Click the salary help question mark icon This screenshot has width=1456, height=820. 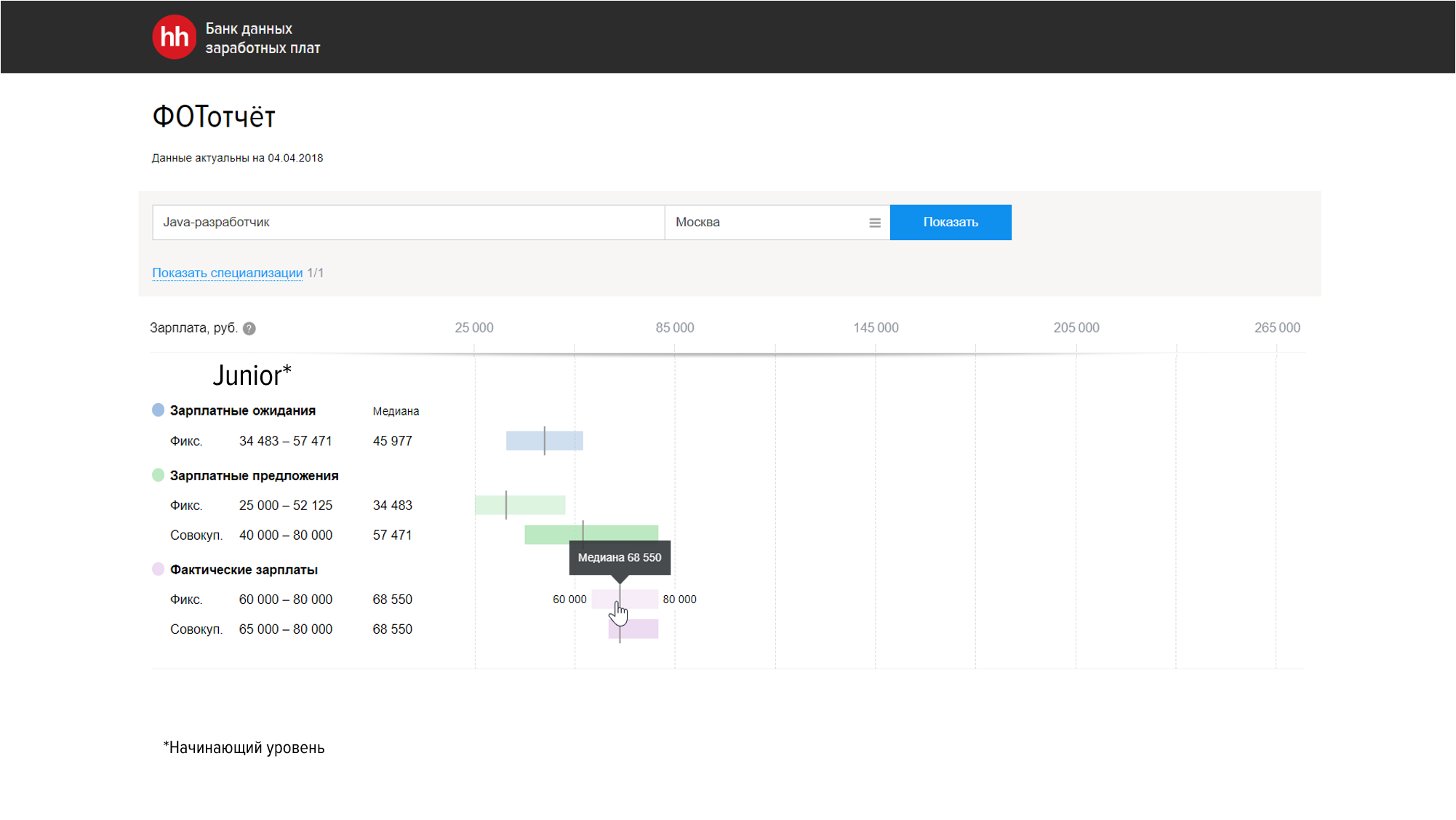pyautogui.click(x=249, y=329)
